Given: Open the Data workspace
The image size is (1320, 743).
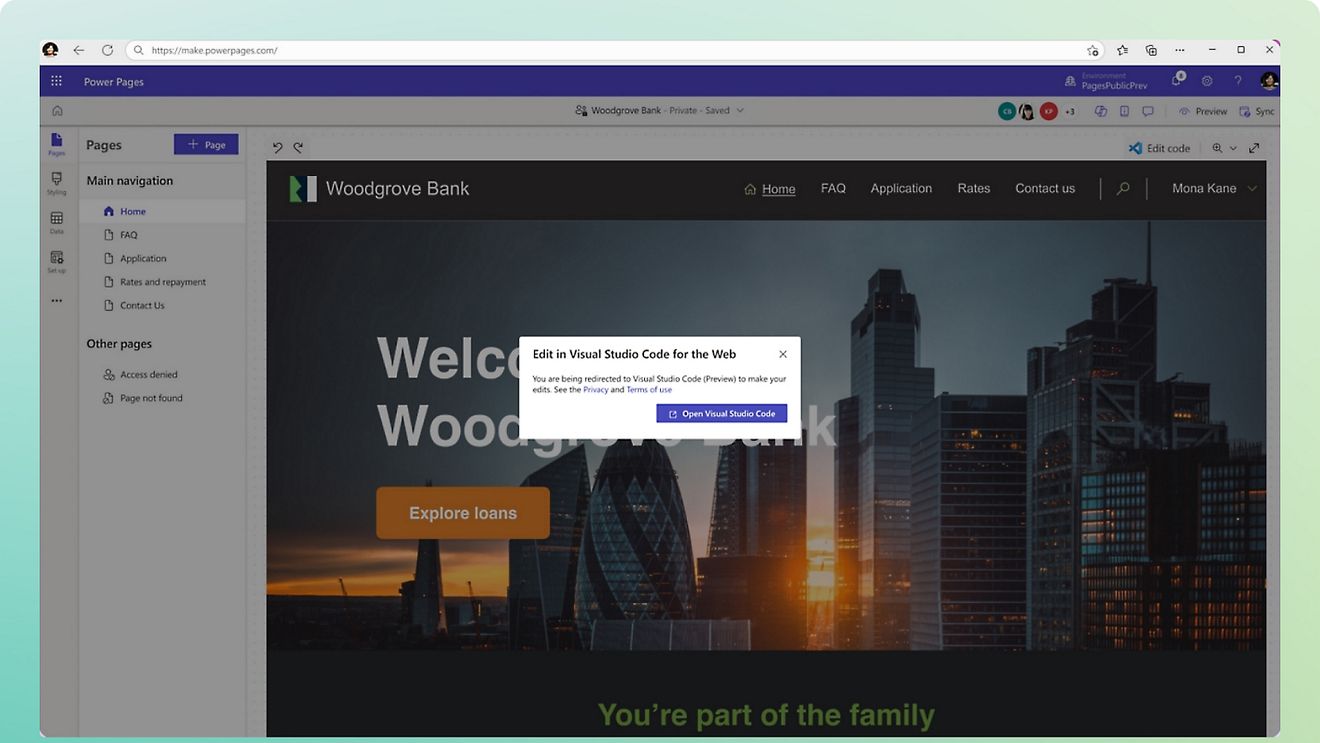Looking at the screenshot, I should point(57,223).
